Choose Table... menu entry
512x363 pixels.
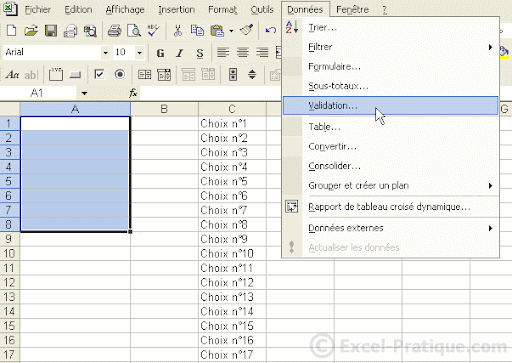pos(390,127)
